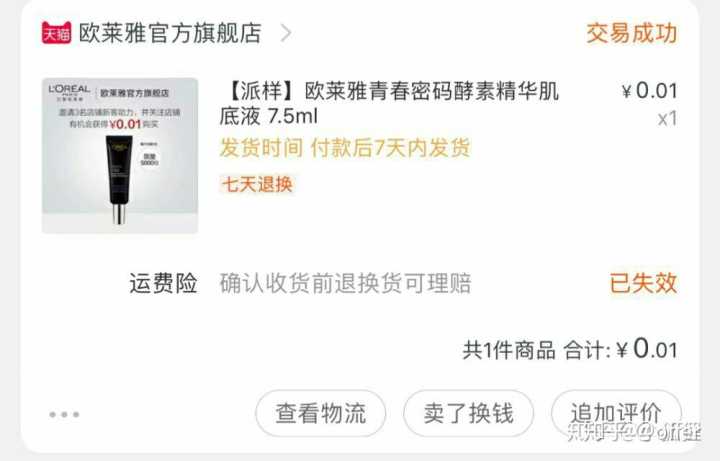
Task: Open the L'Oreal product thumbnail
Action: click(120, 156)
